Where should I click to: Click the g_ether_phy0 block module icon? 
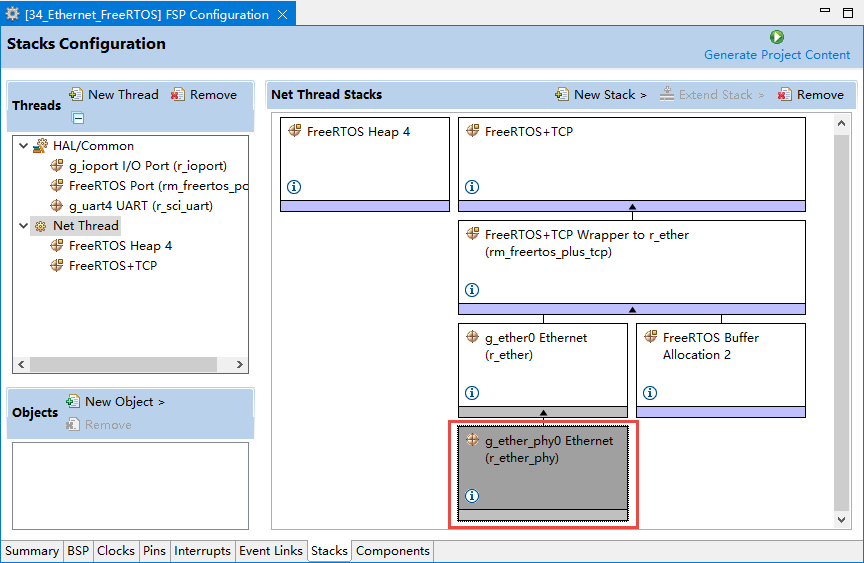[473, 440]
